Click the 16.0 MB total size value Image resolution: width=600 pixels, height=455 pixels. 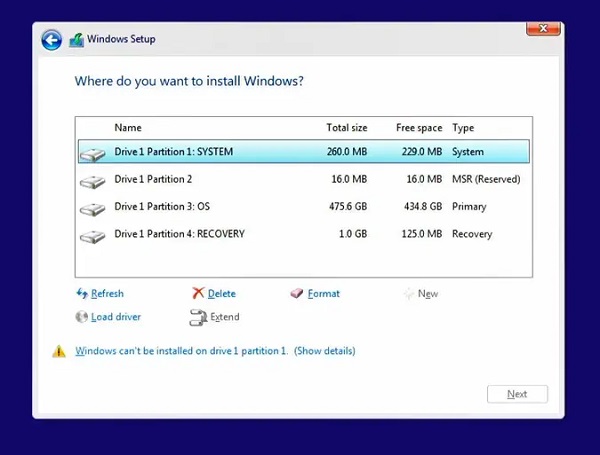tap(349, 179)
